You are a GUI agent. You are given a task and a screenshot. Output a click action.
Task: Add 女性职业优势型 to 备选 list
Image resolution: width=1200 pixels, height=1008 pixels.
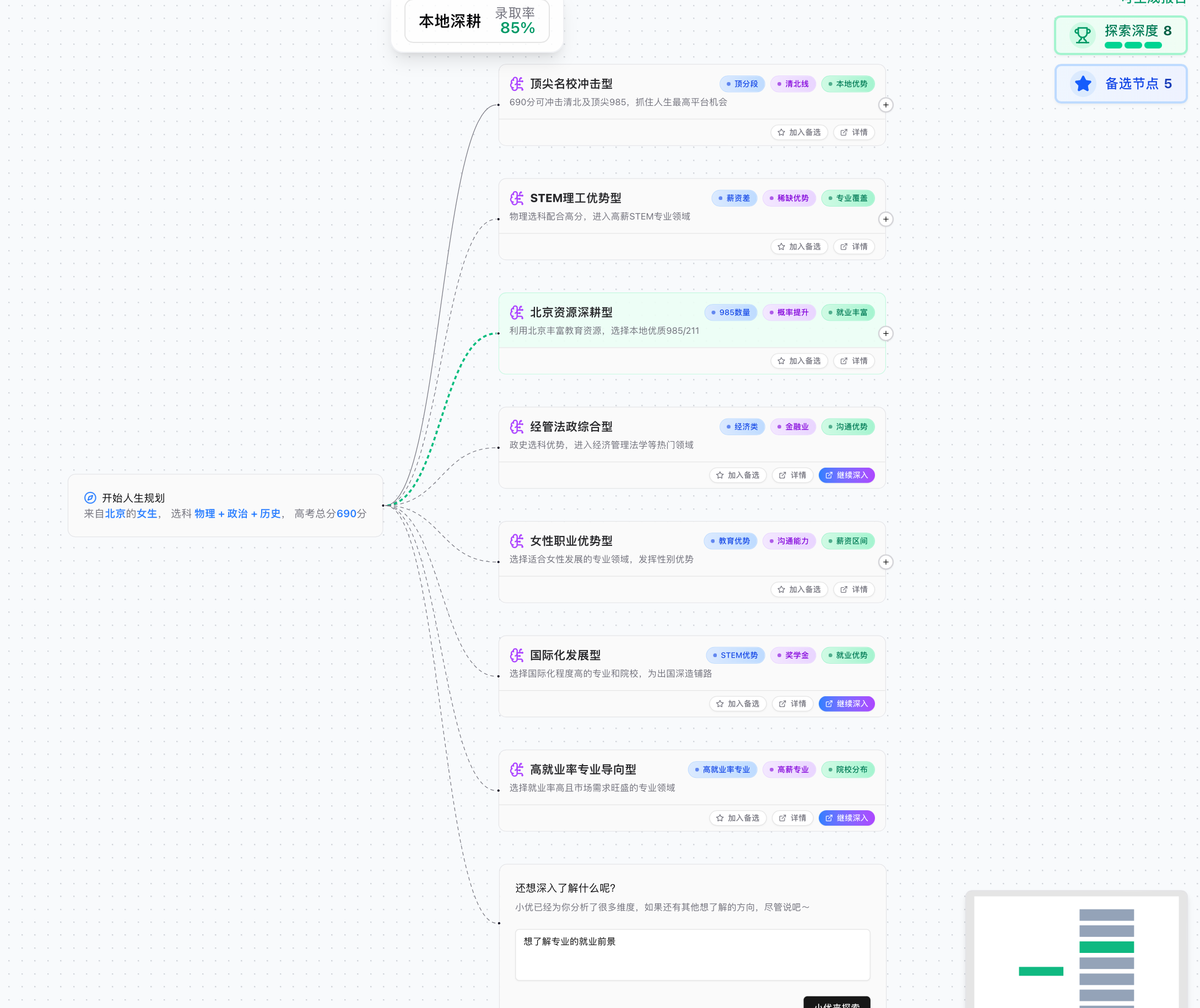point(799,590)
